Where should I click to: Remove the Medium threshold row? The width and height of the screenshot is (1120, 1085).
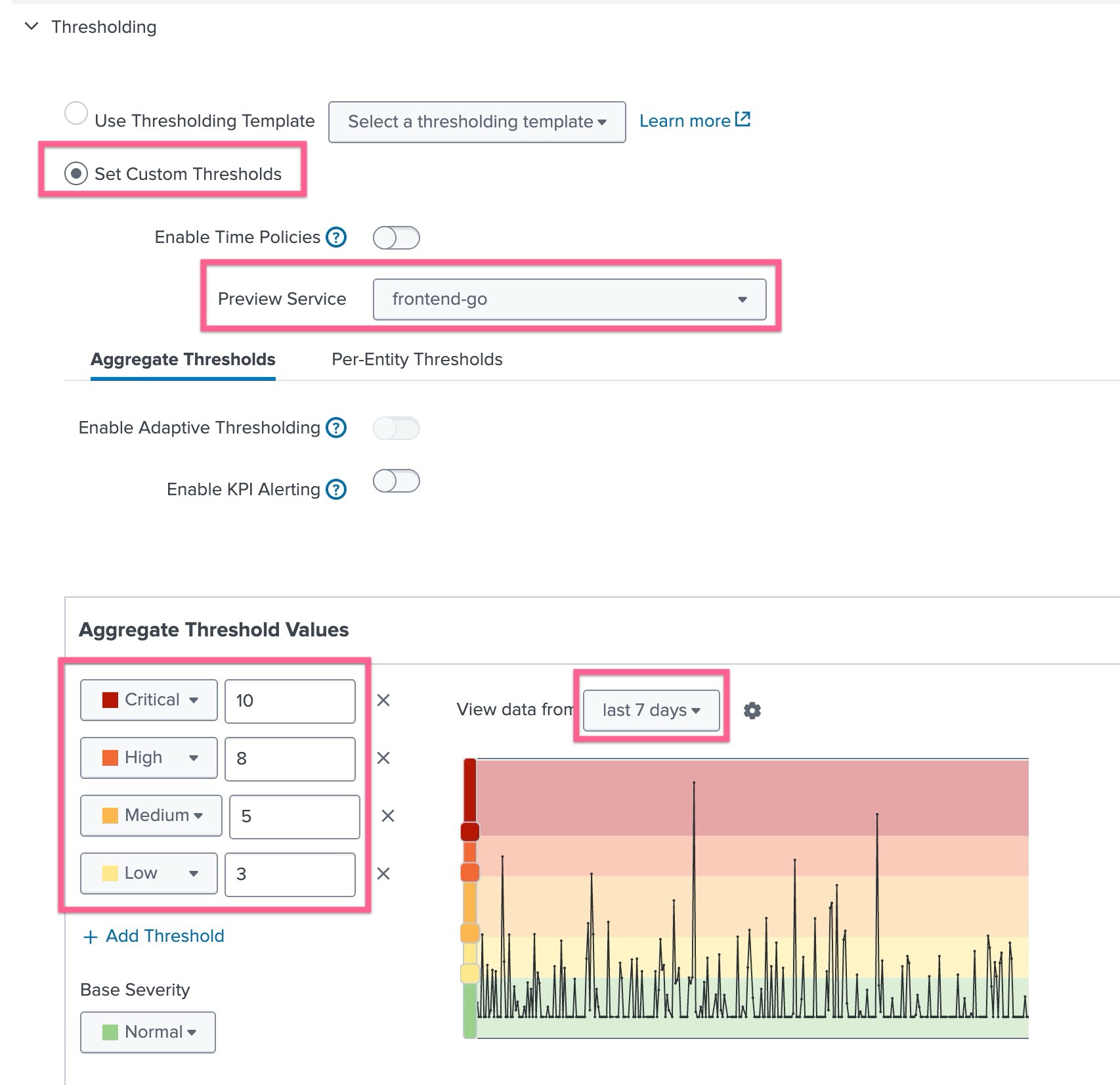tap(388, 816)
